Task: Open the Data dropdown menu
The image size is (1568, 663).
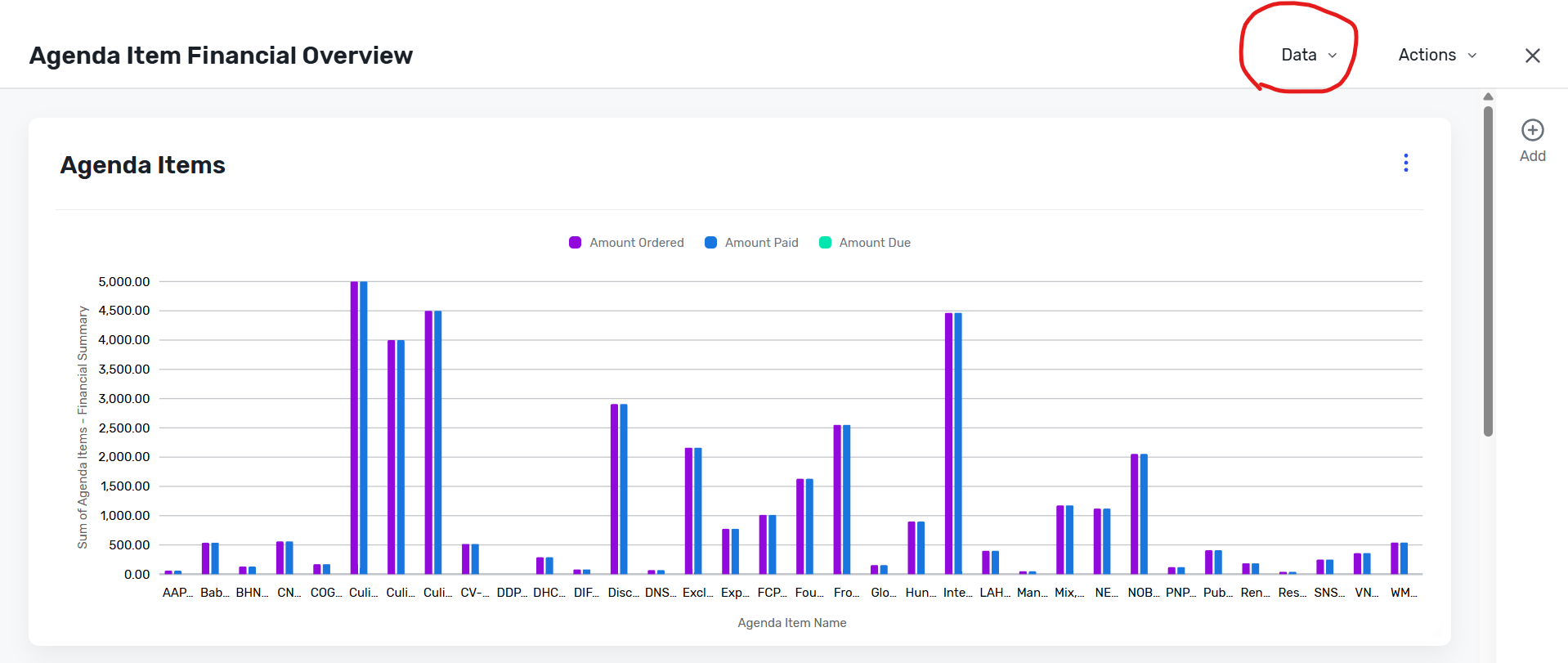Action: click(1309, 55)
